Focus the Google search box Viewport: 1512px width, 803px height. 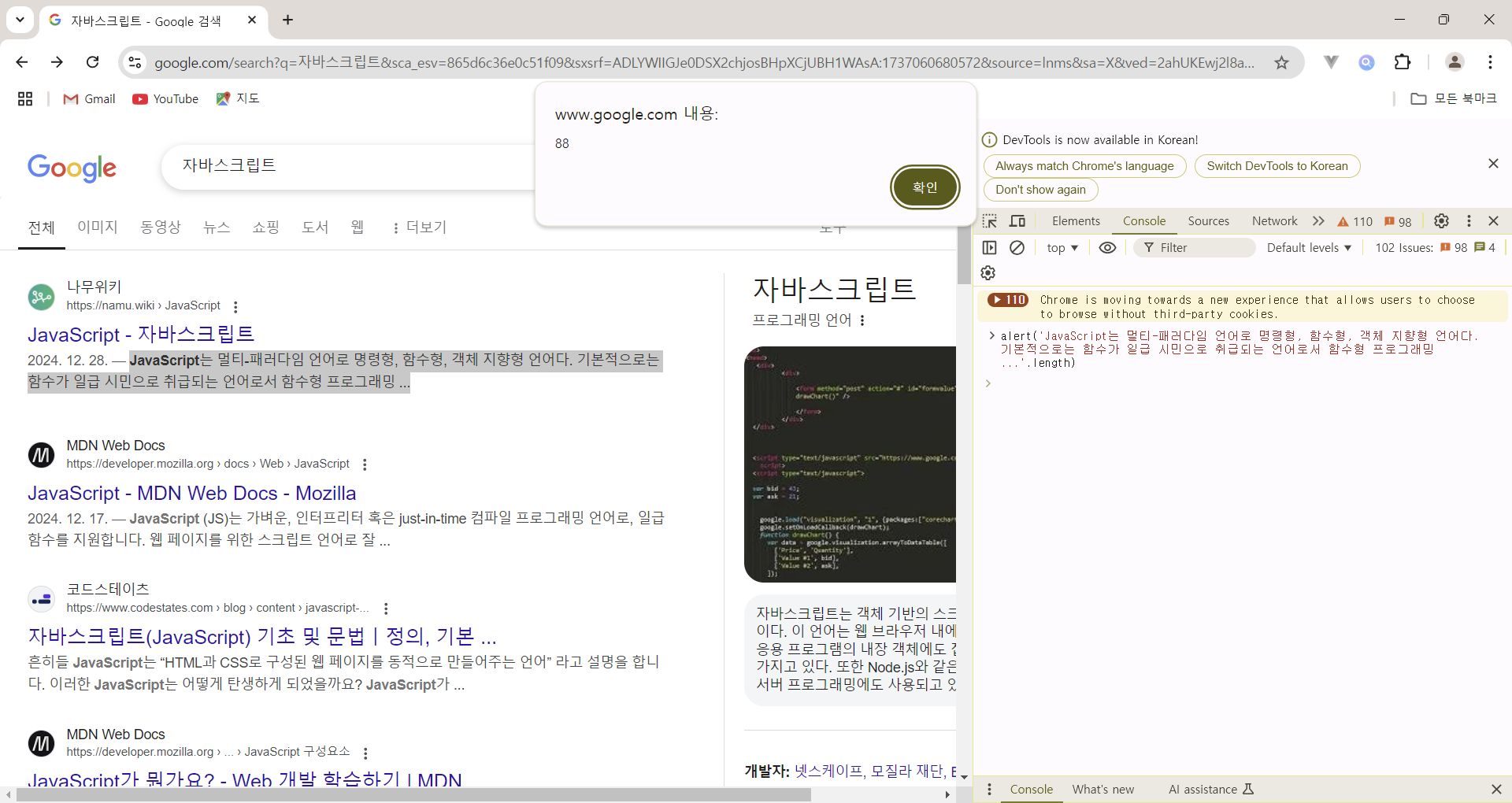[346, 166]
